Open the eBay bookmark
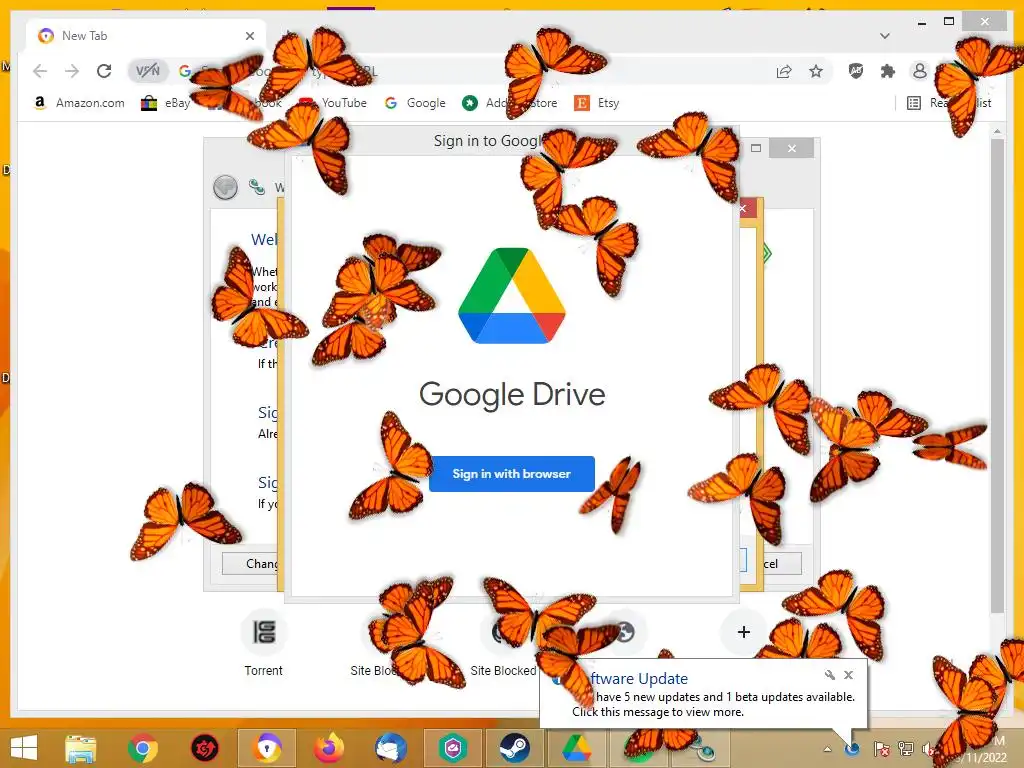 click(166, 103)
